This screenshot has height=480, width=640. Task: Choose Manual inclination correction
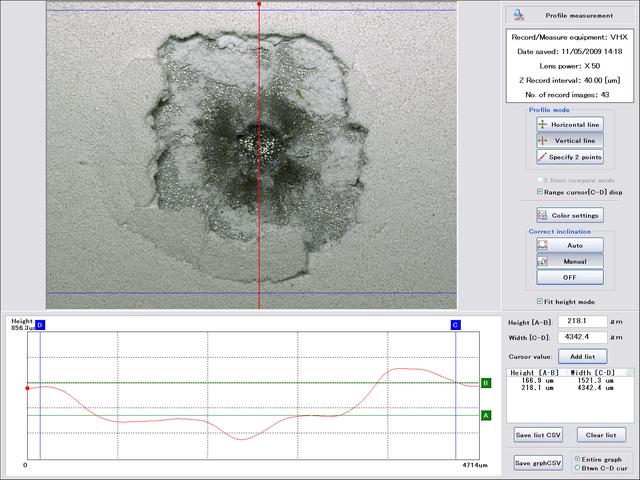point(569,260)
